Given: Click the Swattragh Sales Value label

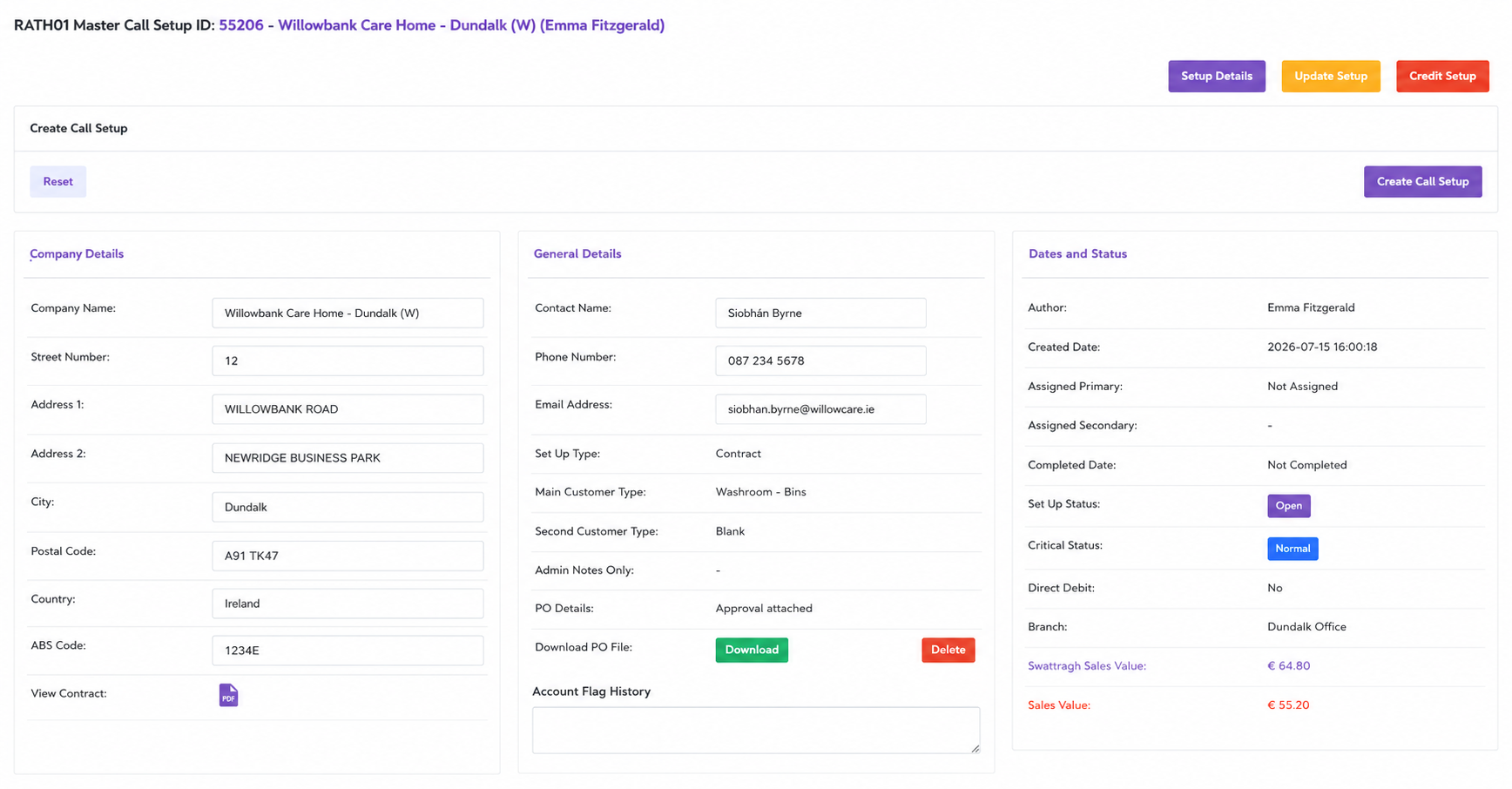Looking at the screenshot, I should 1087,666.
